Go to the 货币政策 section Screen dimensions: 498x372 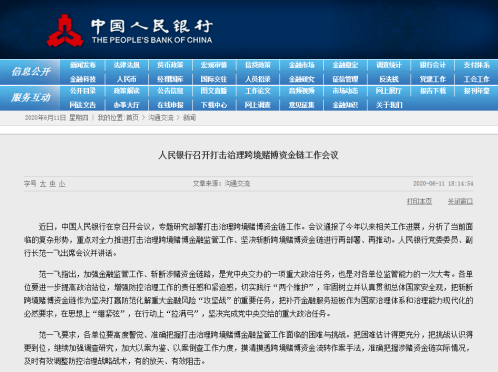point(170,65)
